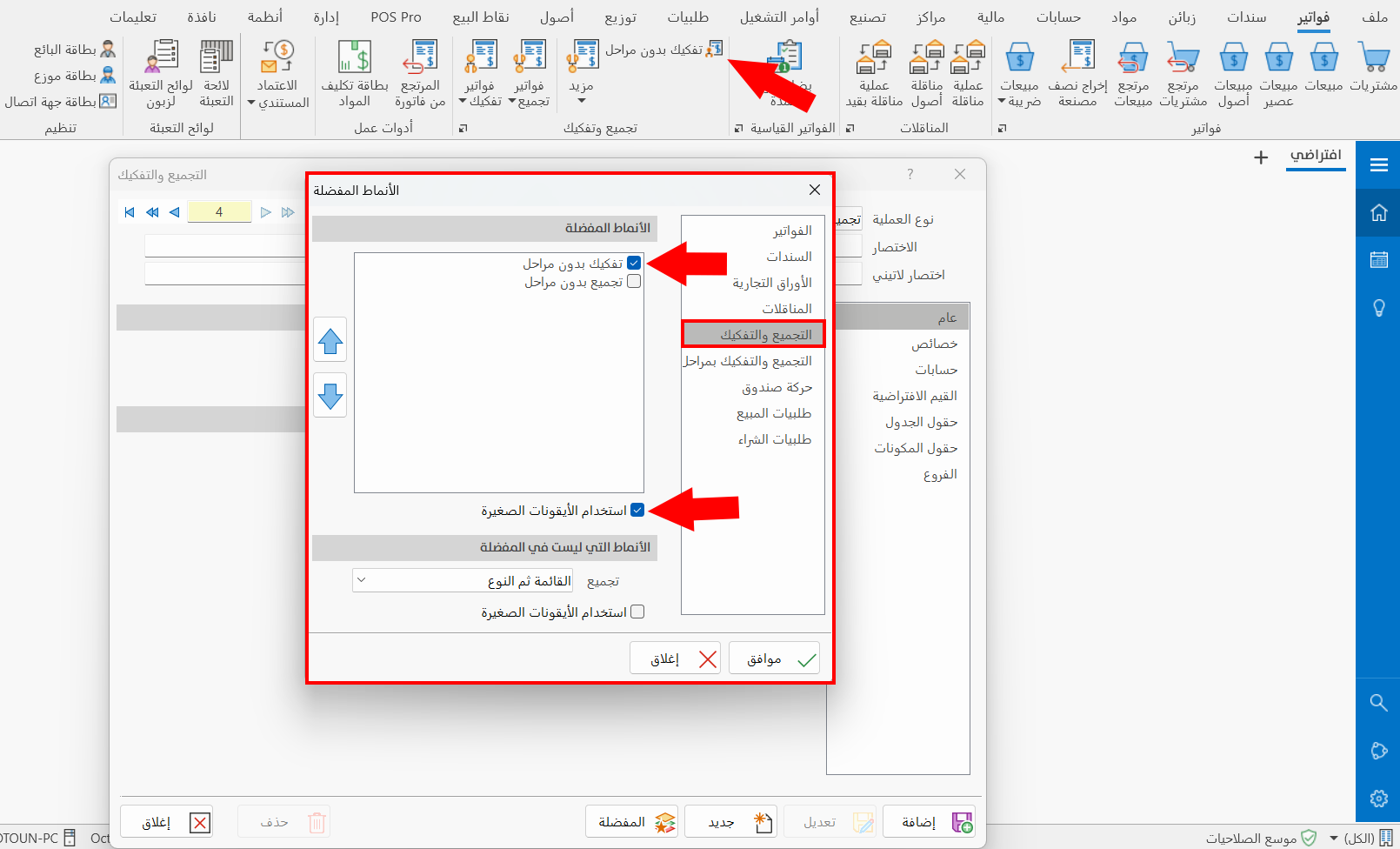Click record number field showing 4
The image size is (1400, 849).
[x=219, y=212]
